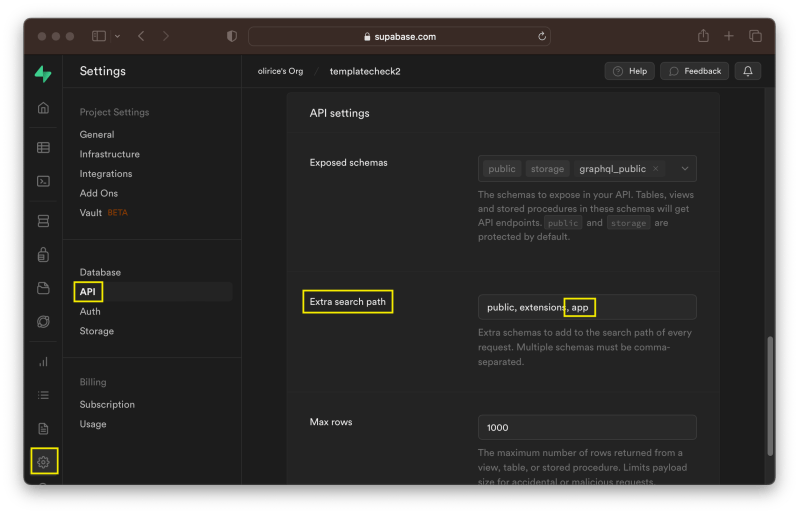Reload the supabase.com page
This screenshot has width=799, height=514.
(542, 36)
